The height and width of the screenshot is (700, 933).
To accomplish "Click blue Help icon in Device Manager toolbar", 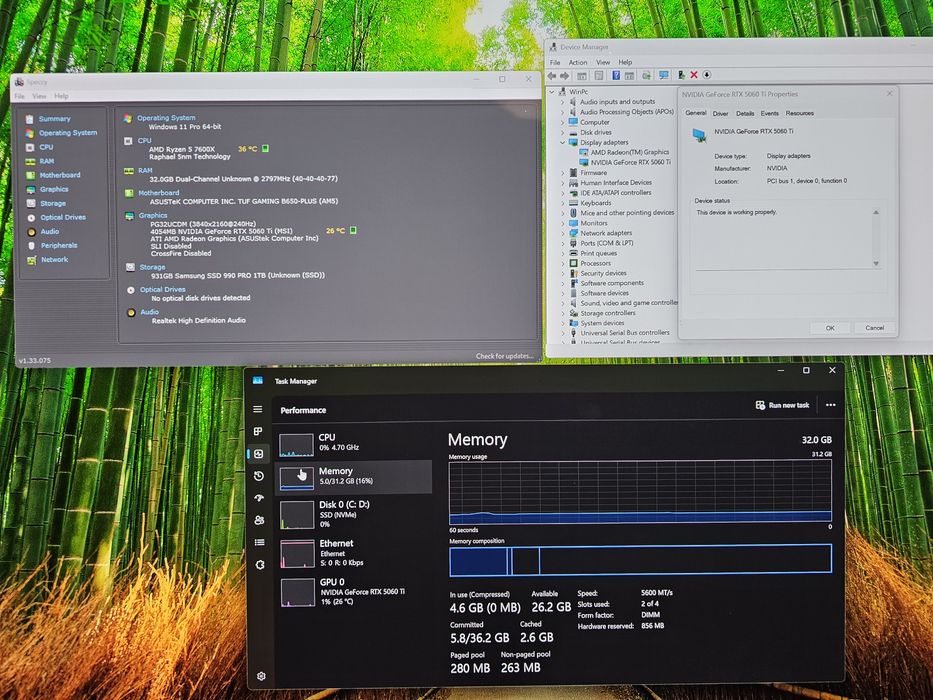I will click(x=616, y=75).
